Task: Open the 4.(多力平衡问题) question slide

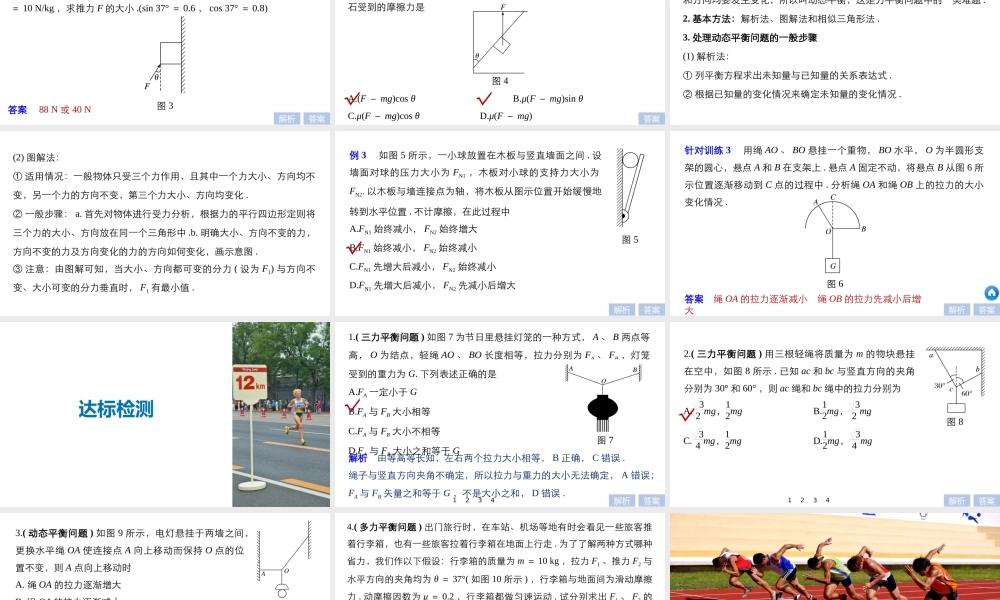Action: [500, 557]
